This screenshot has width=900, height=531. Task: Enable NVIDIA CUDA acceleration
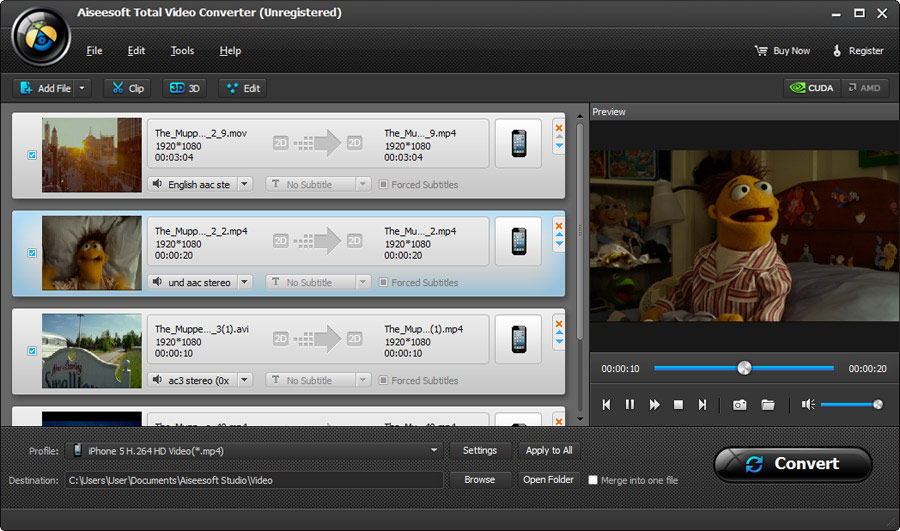coord(811,88)
